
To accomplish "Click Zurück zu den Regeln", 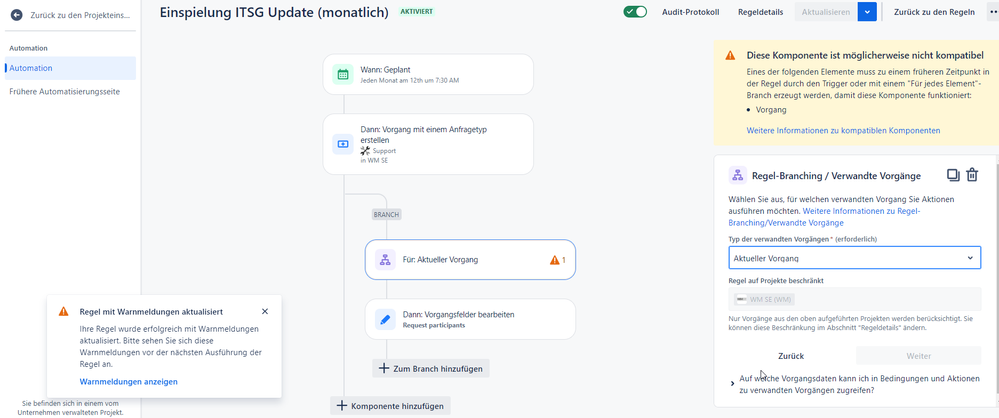I will coord(934,12).
